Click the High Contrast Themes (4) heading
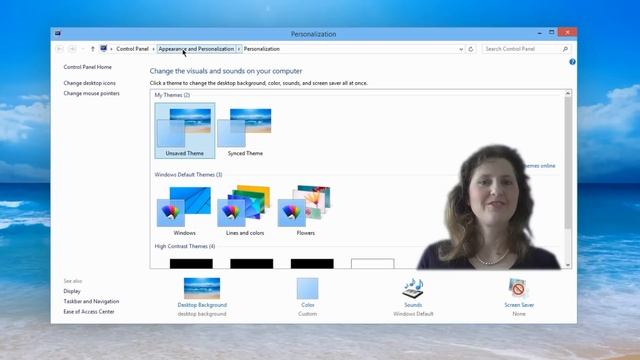This screenshot has height=360, width=640. point(184,246)
